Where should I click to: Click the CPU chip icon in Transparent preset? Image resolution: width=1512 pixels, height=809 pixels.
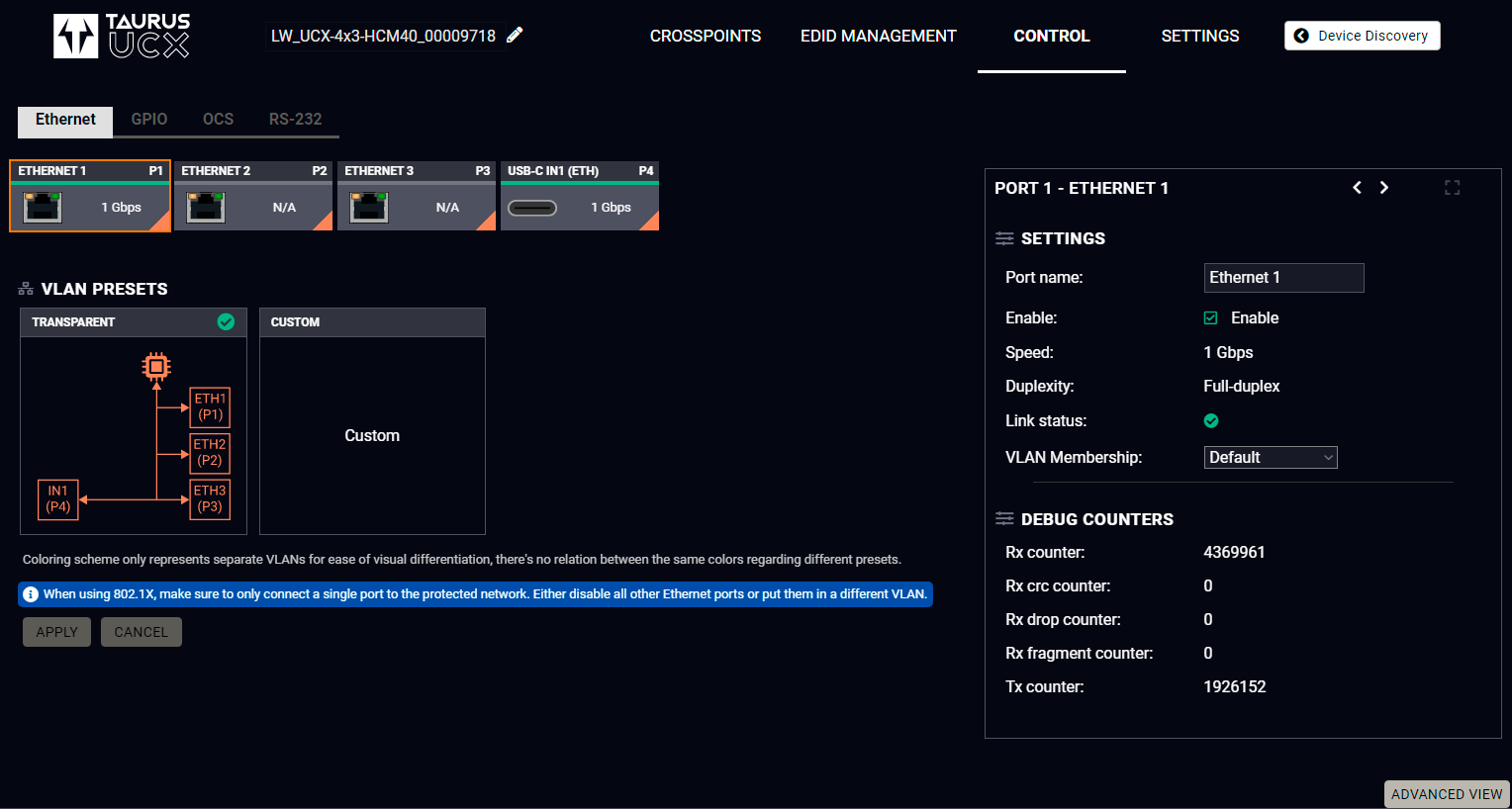[x=156, y=367]
